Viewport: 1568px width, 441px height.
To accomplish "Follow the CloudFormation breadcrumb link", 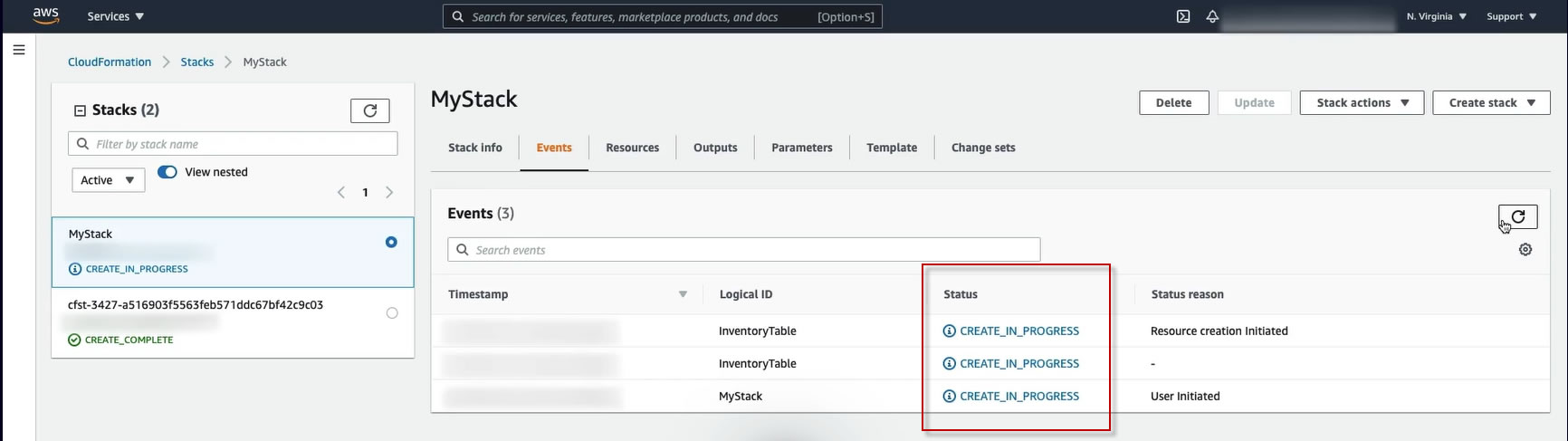I will point(110,62).
